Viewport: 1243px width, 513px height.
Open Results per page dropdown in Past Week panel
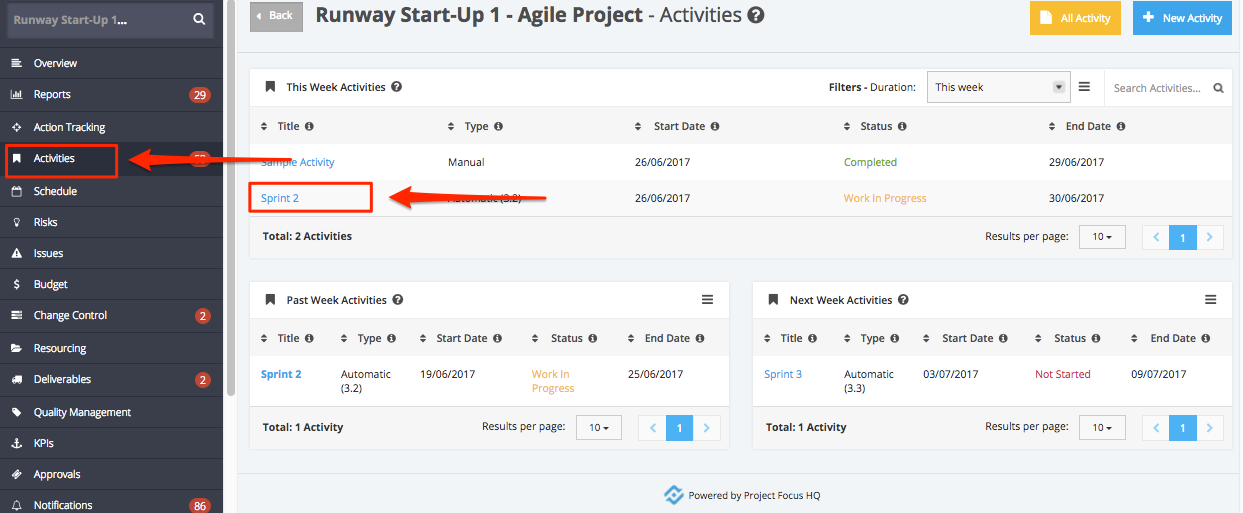[599, 427]
